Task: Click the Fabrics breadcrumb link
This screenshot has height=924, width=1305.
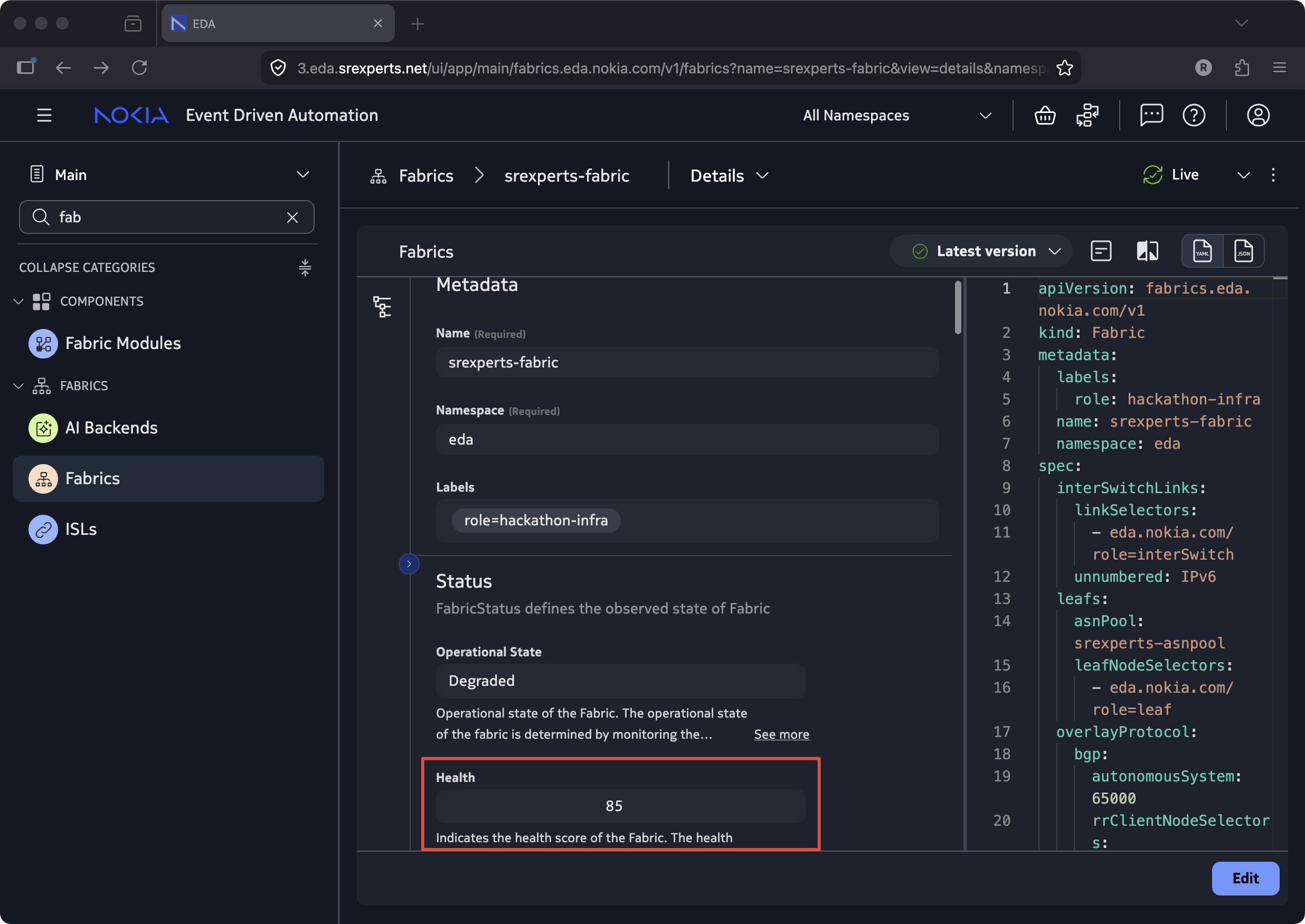Action: click(x=425, y=176)
